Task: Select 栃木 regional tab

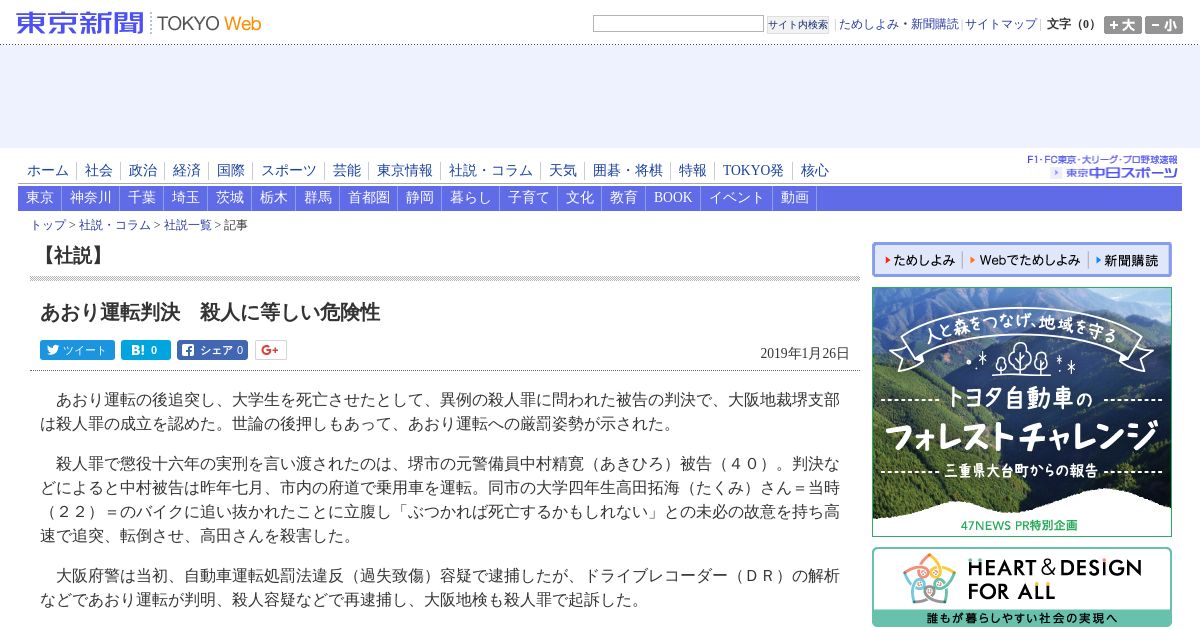Action: 274,198
